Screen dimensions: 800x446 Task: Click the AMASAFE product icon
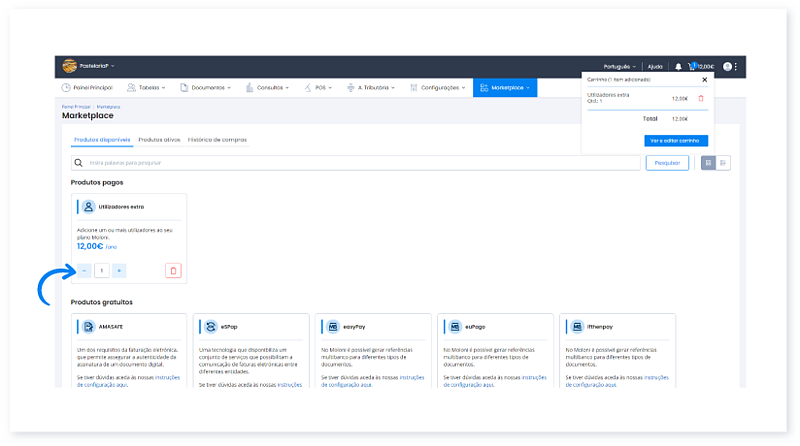(88, 327)
